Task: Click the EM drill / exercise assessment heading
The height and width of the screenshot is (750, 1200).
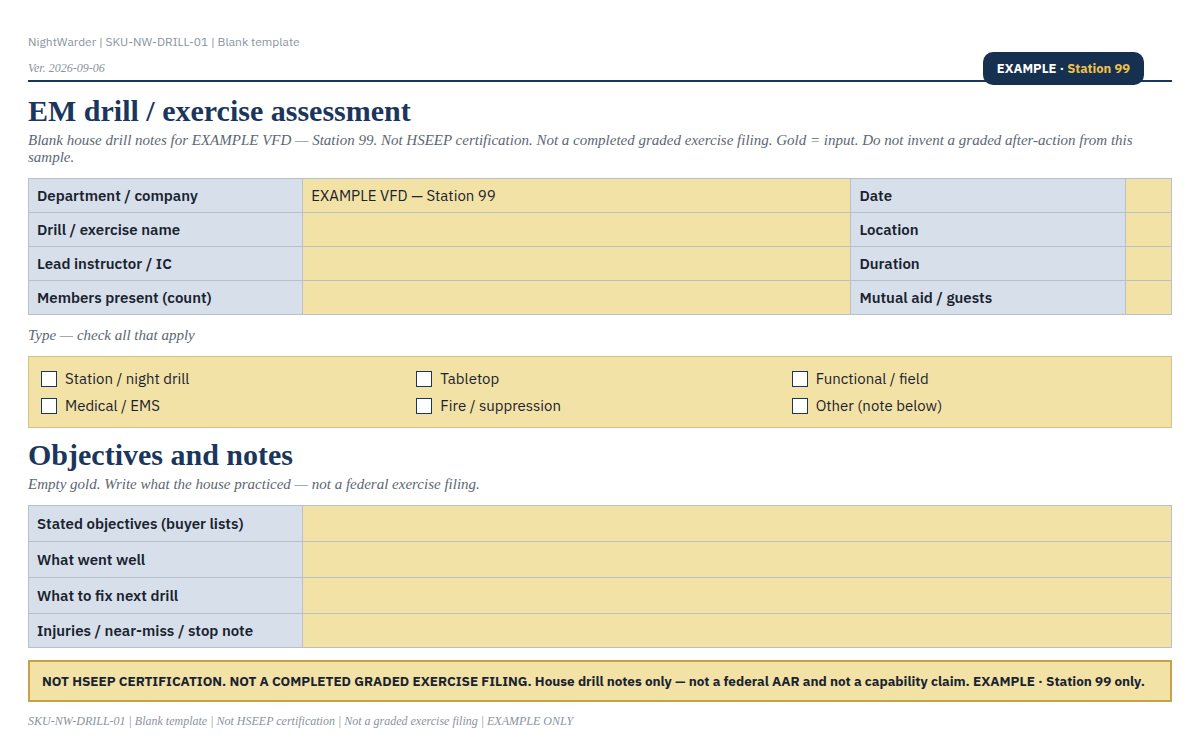Action: [219, 111]
